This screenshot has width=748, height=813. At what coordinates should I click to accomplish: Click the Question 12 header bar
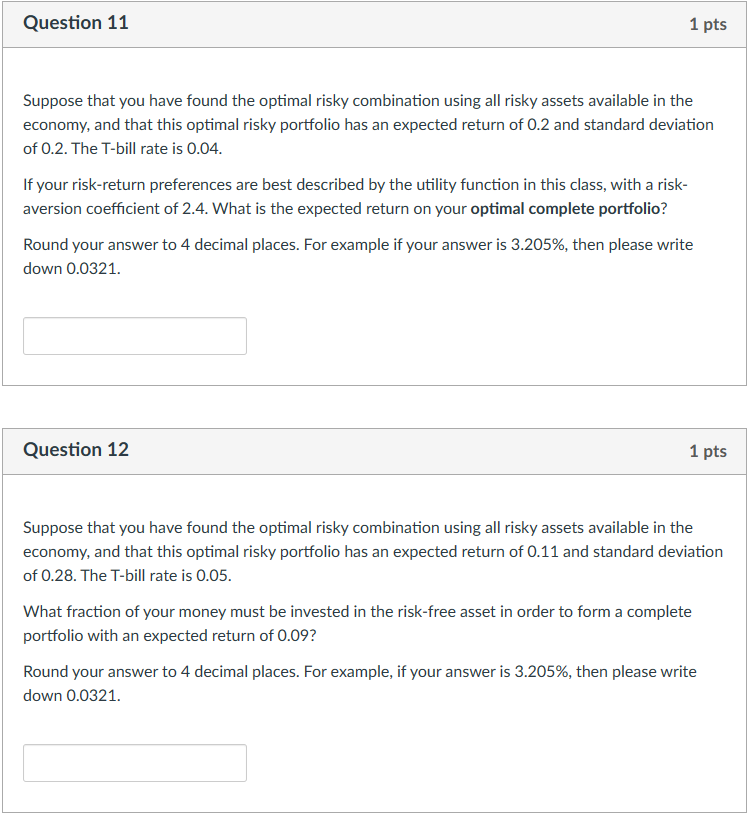(x=374, y=450)
